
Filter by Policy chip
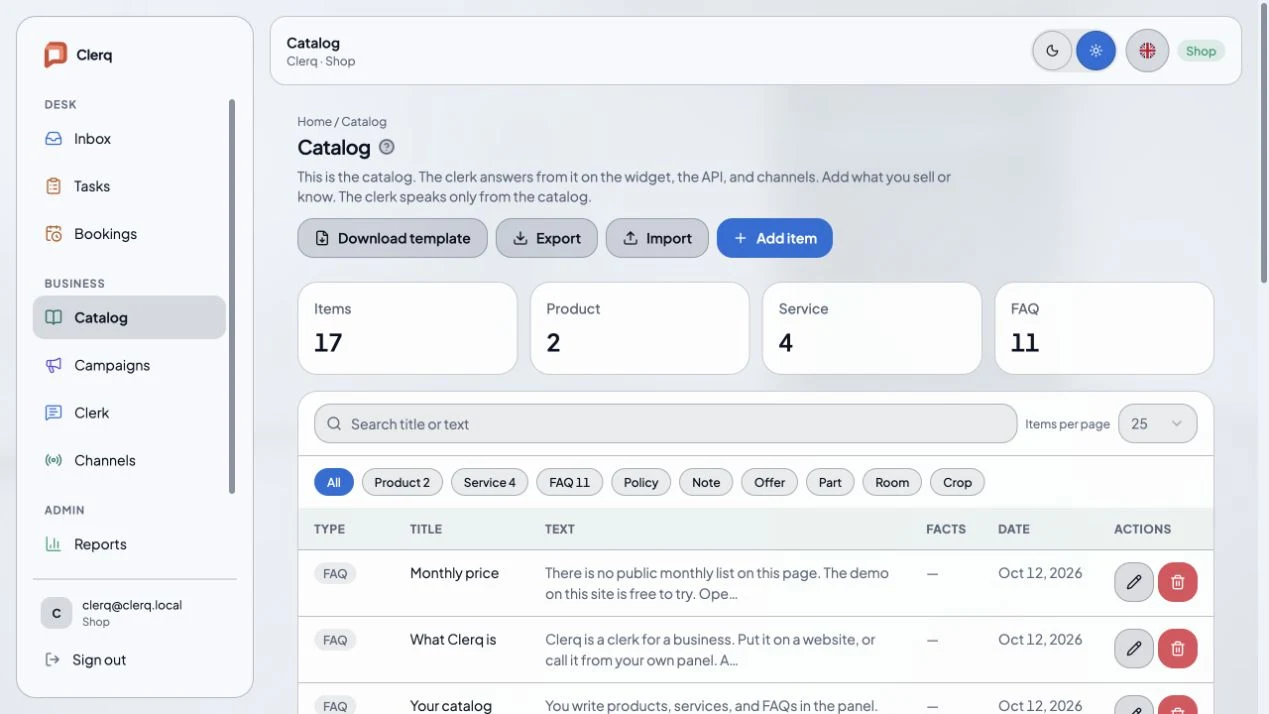(x=641, y=482)
